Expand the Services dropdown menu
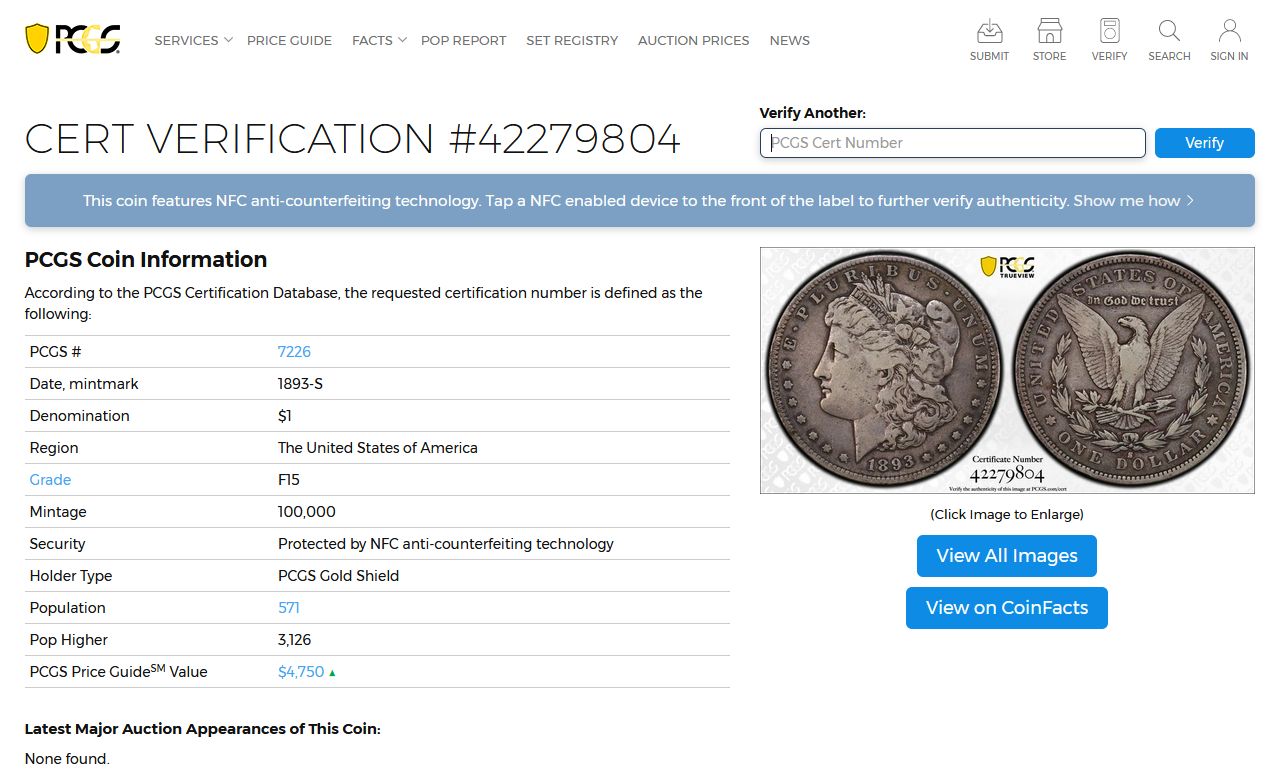This screenshot has height=770, width=1275. click(x=192, y=41)
